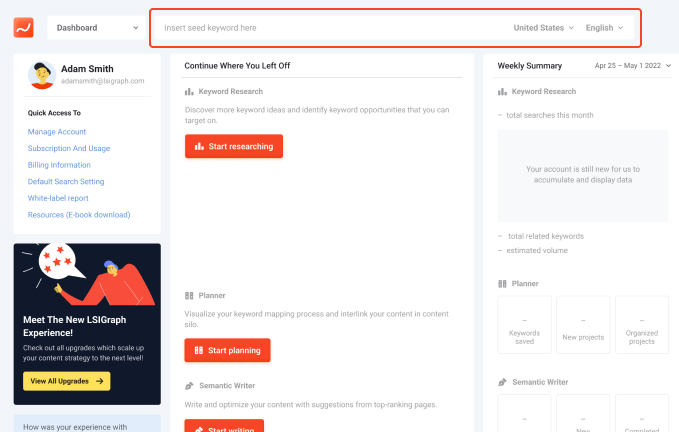
Task: Open Default Search Setting link
Action: click(x=66, y=181)
